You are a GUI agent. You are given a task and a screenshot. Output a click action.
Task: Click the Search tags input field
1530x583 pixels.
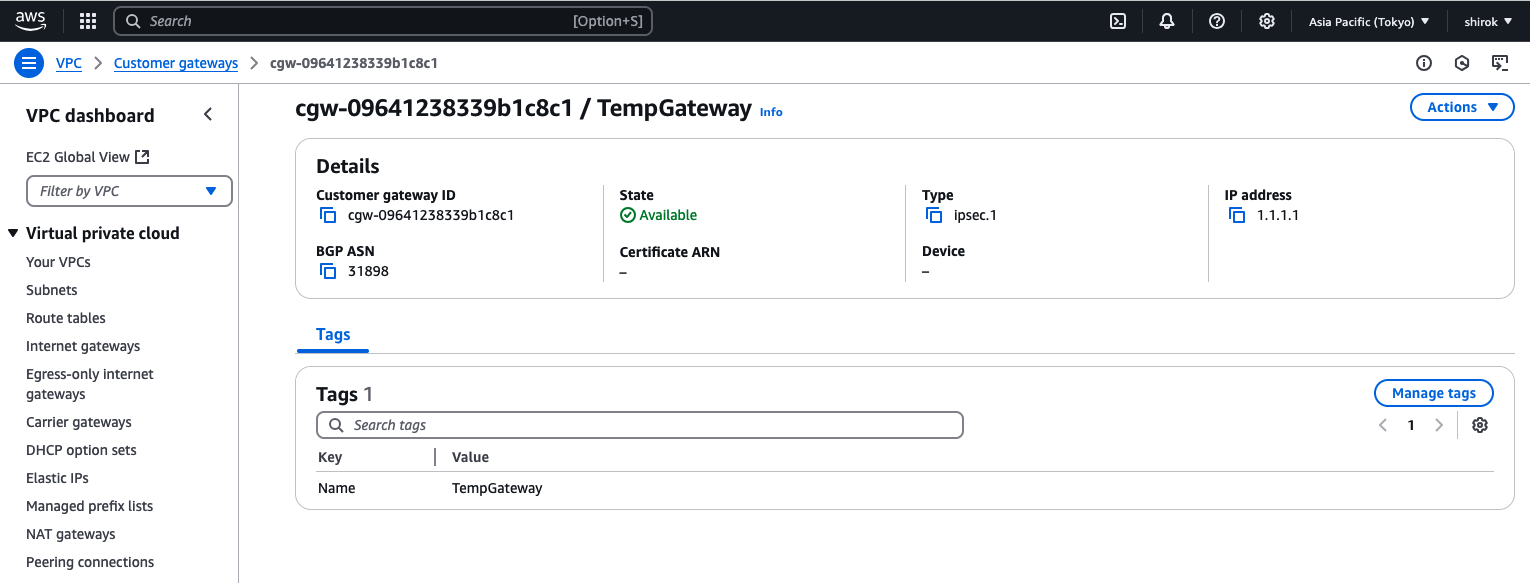(640, 424)
